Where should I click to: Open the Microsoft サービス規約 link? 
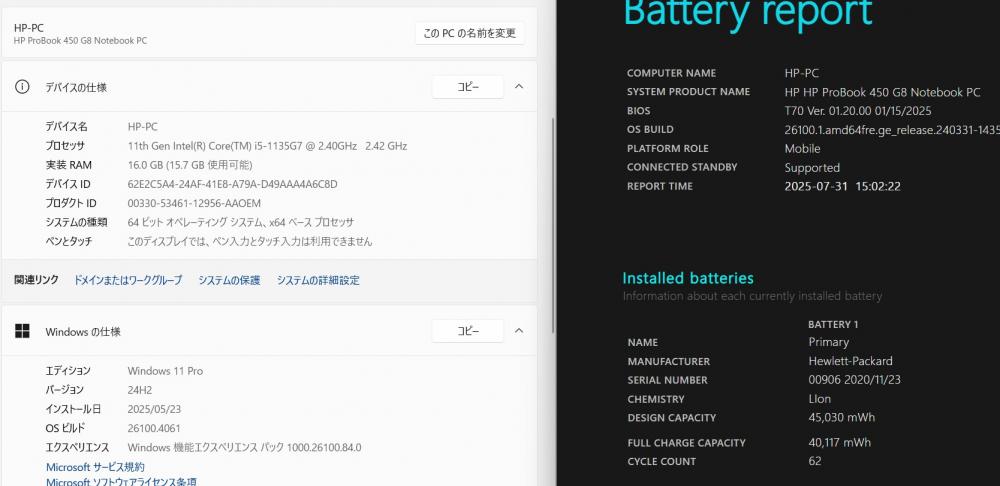[95, 467]
